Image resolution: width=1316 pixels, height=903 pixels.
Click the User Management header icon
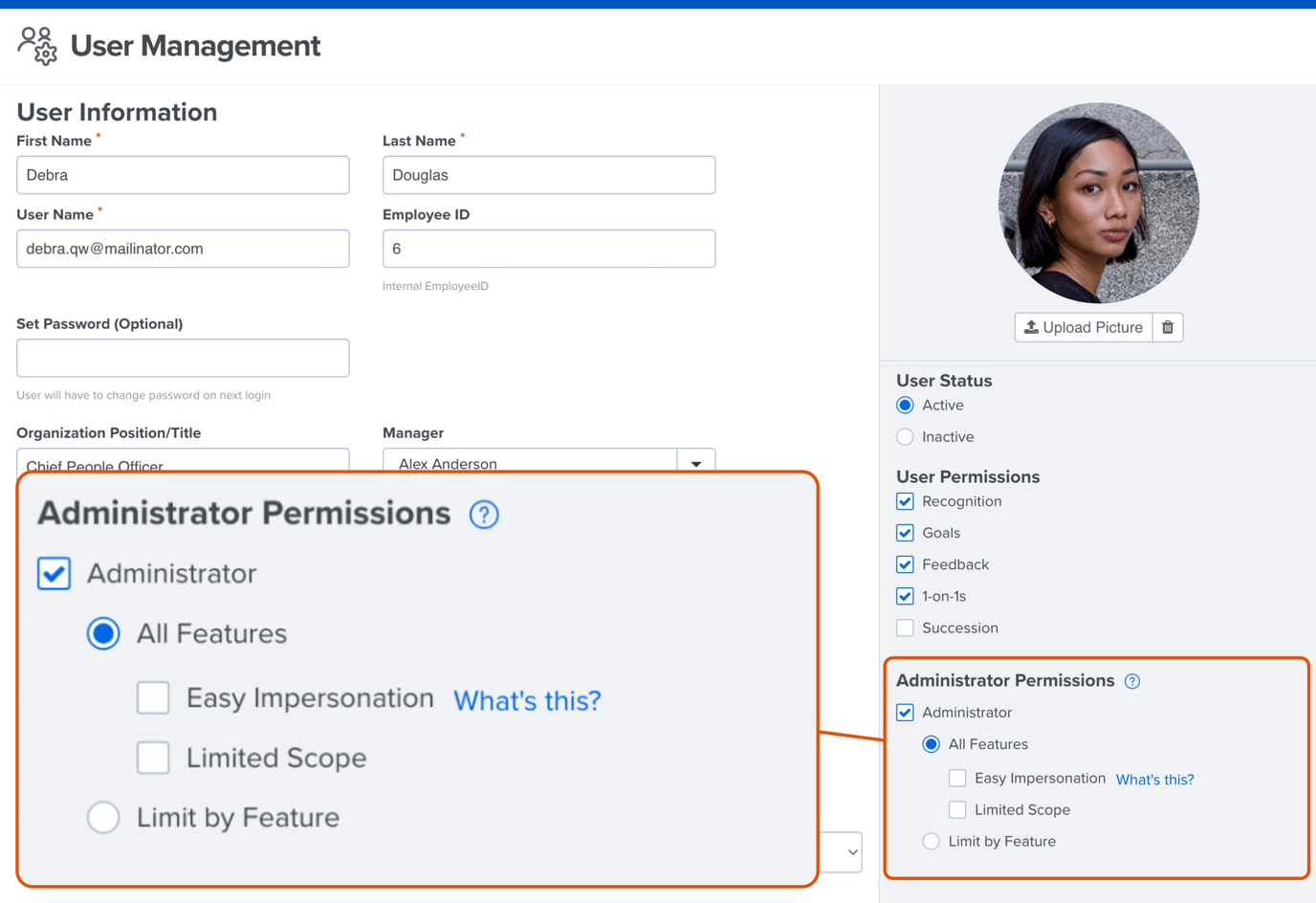click(36, 45)
